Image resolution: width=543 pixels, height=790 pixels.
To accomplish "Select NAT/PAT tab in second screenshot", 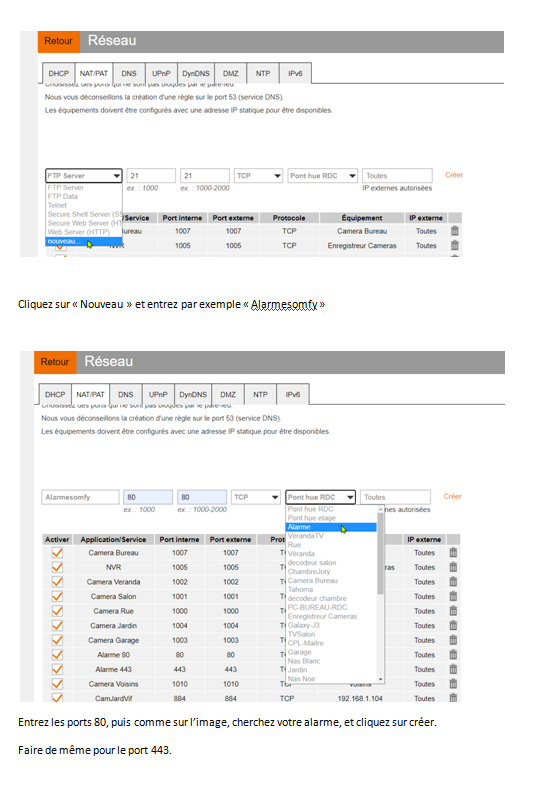I will (90, 395).
